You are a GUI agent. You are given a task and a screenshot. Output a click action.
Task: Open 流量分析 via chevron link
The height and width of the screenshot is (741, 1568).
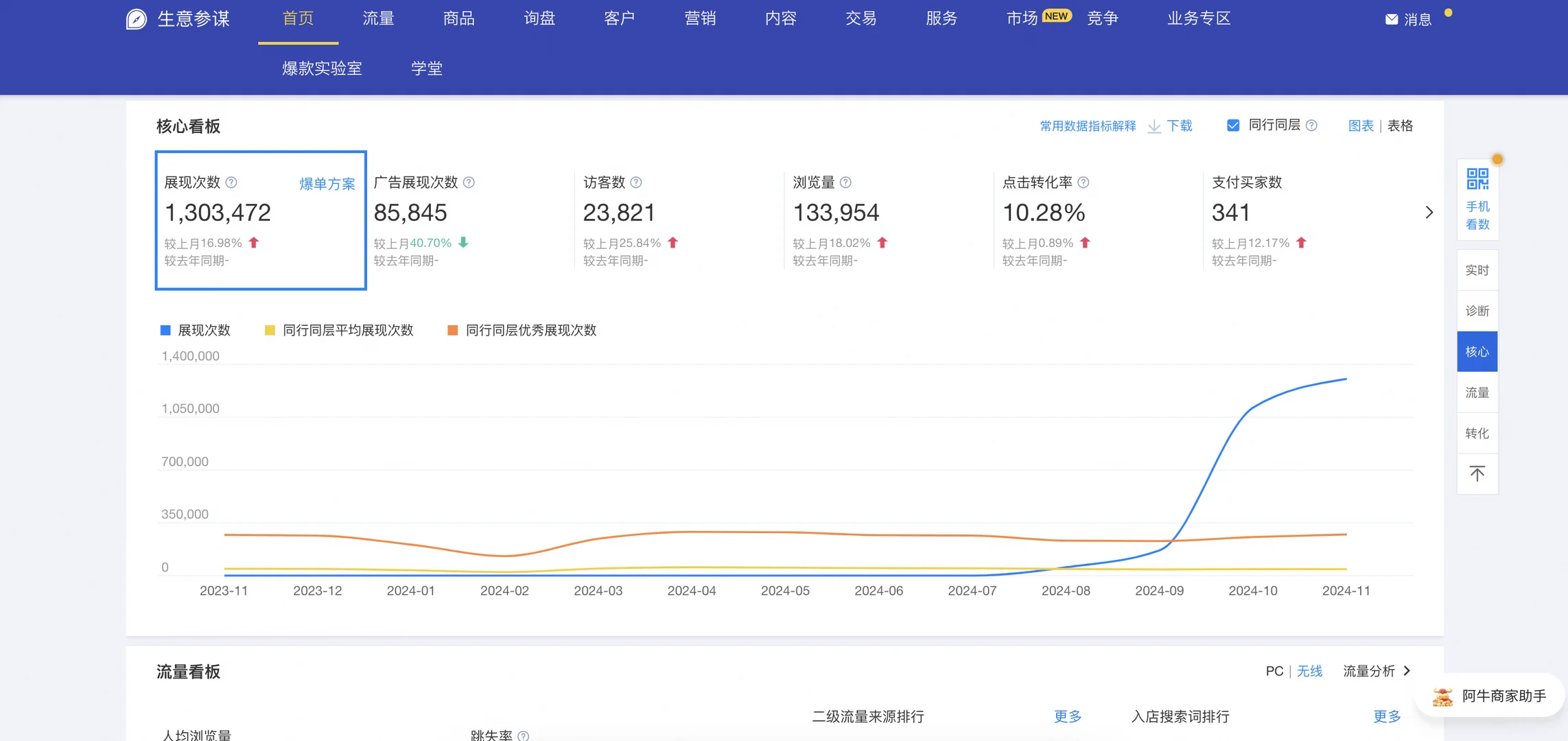[x=1376, y=671]
